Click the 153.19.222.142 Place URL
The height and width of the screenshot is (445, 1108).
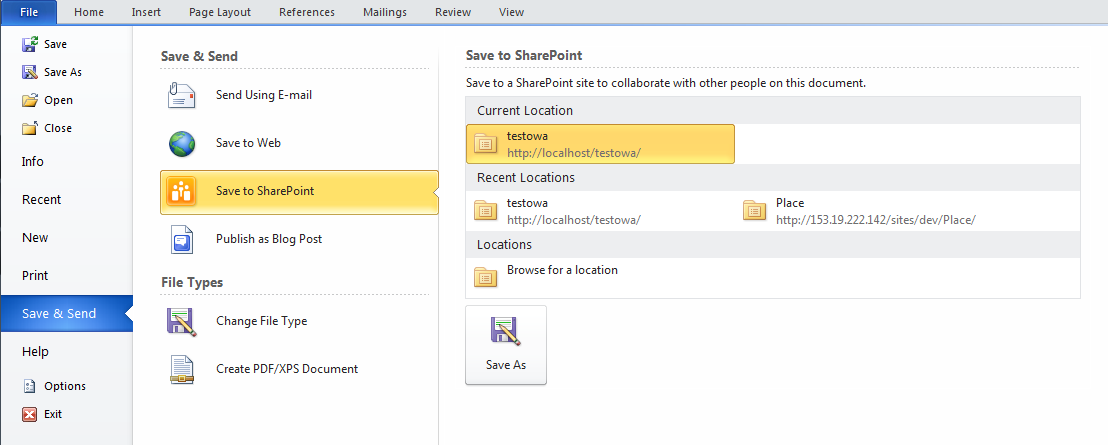[x=876, y=220]
